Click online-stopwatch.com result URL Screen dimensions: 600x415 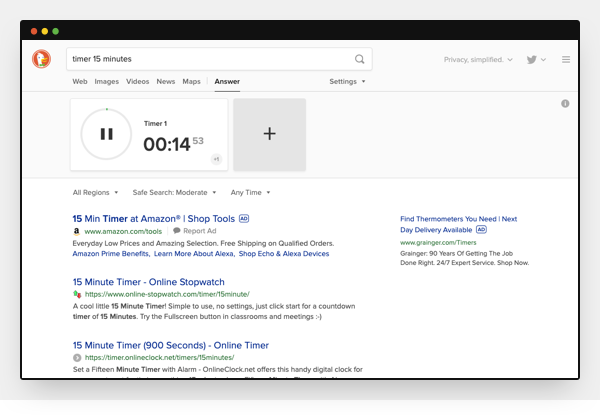(167, 294)
